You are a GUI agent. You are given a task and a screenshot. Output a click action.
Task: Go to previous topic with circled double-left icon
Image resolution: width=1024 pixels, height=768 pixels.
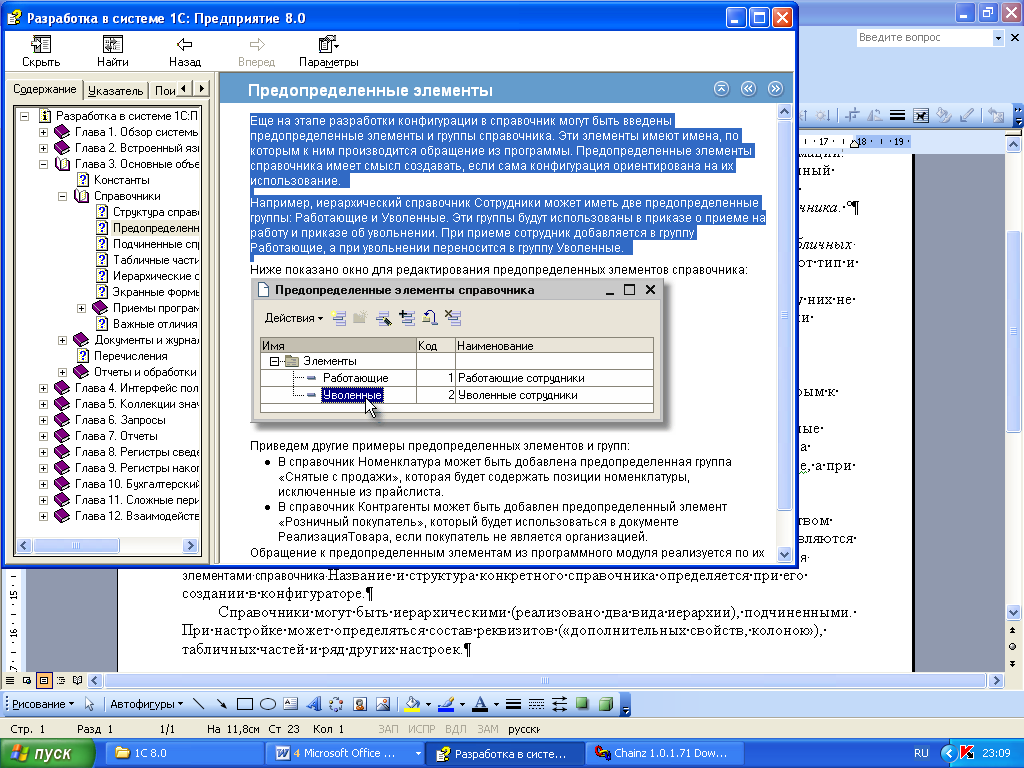(748, 89)
